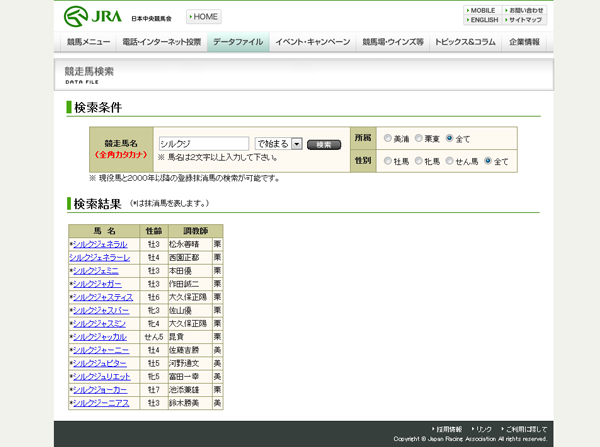Select 全て in the 所属 row
This screenshot has height=447, width=600.
[x=450, y=138]
